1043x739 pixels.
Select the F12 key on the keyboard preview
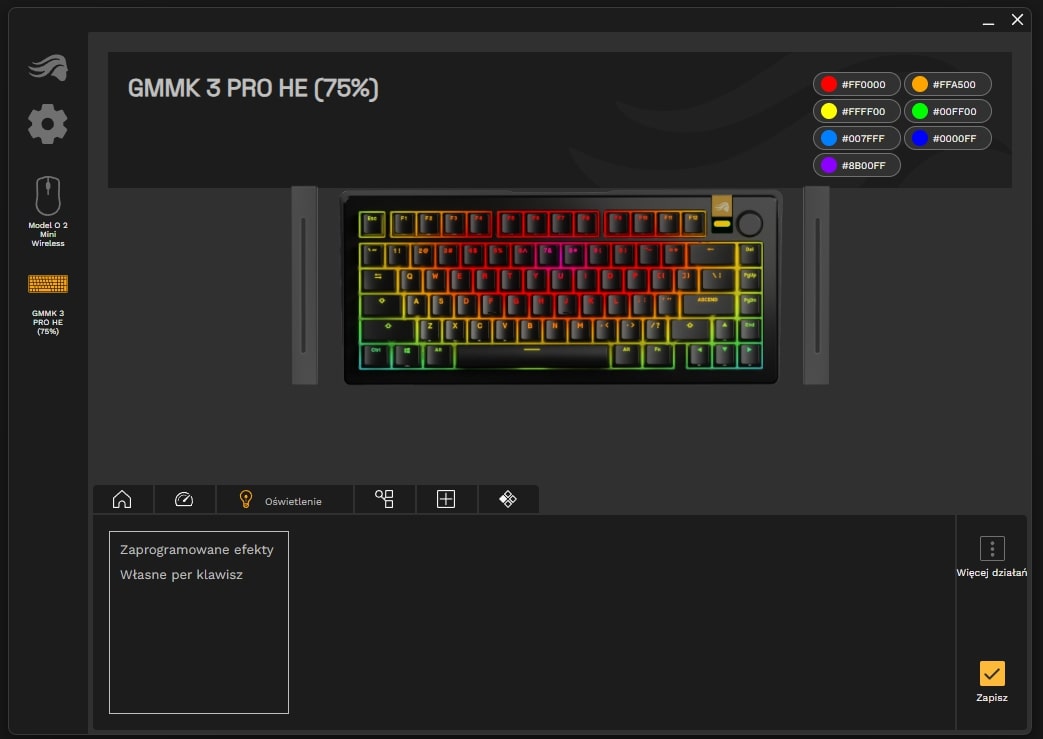692,223
